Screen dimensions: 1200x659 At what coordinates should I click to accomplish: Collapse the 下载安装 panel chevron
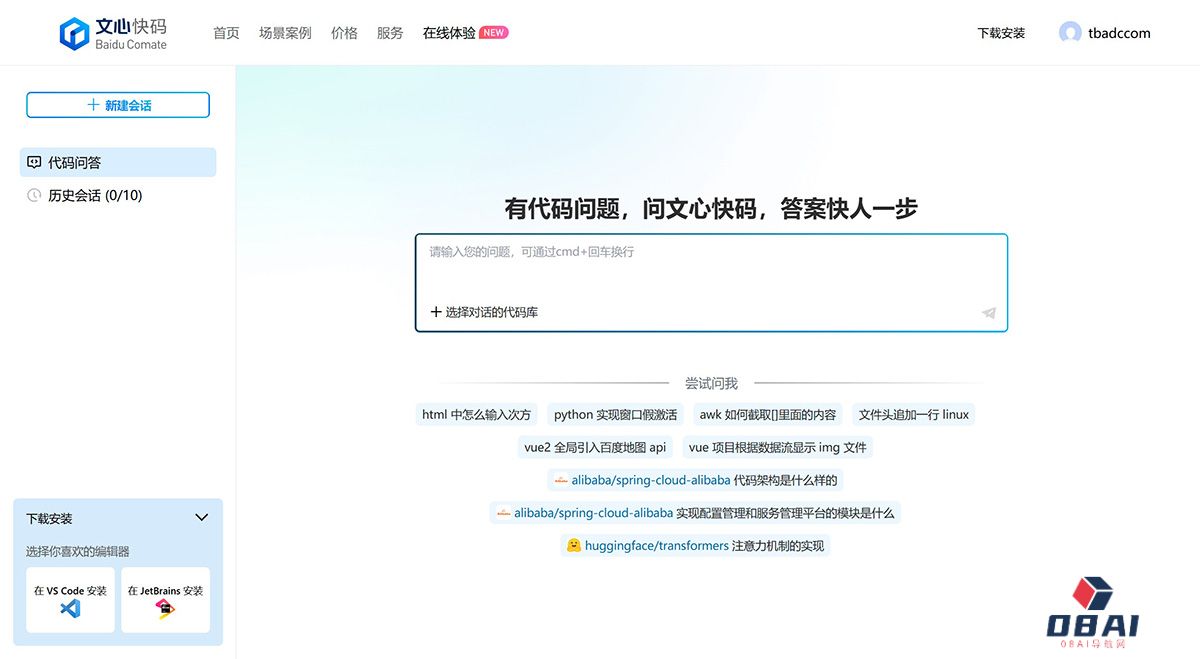[201, 518]
